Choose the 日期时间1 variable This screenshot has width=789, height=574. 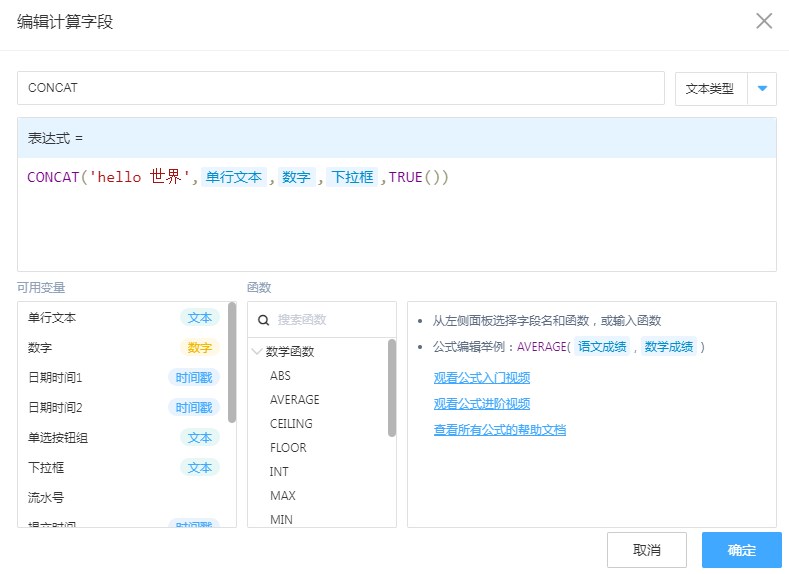[x=55, y=378]
